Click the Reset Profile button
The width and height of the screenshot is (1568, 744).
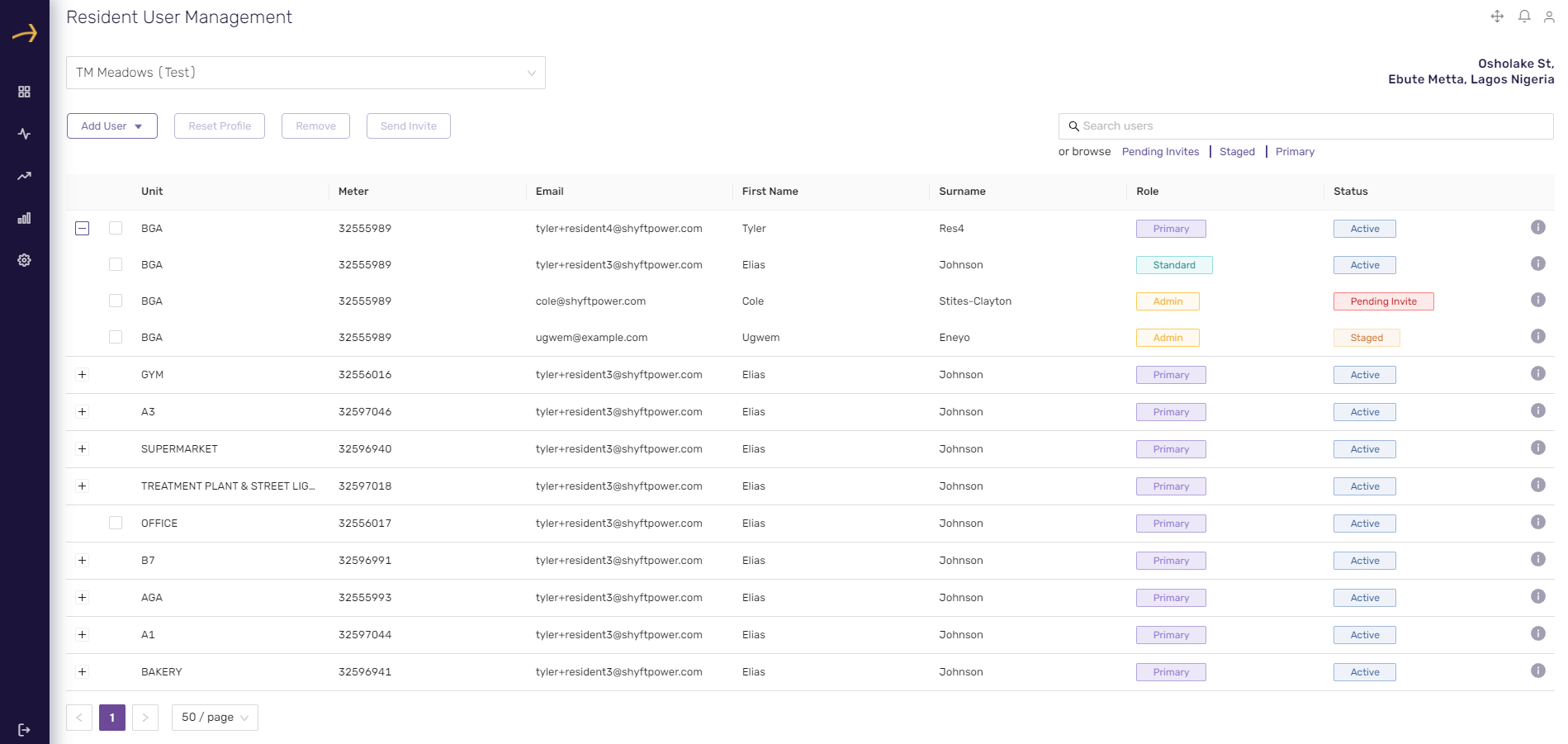pyautogui.click(x=220, y=126)
